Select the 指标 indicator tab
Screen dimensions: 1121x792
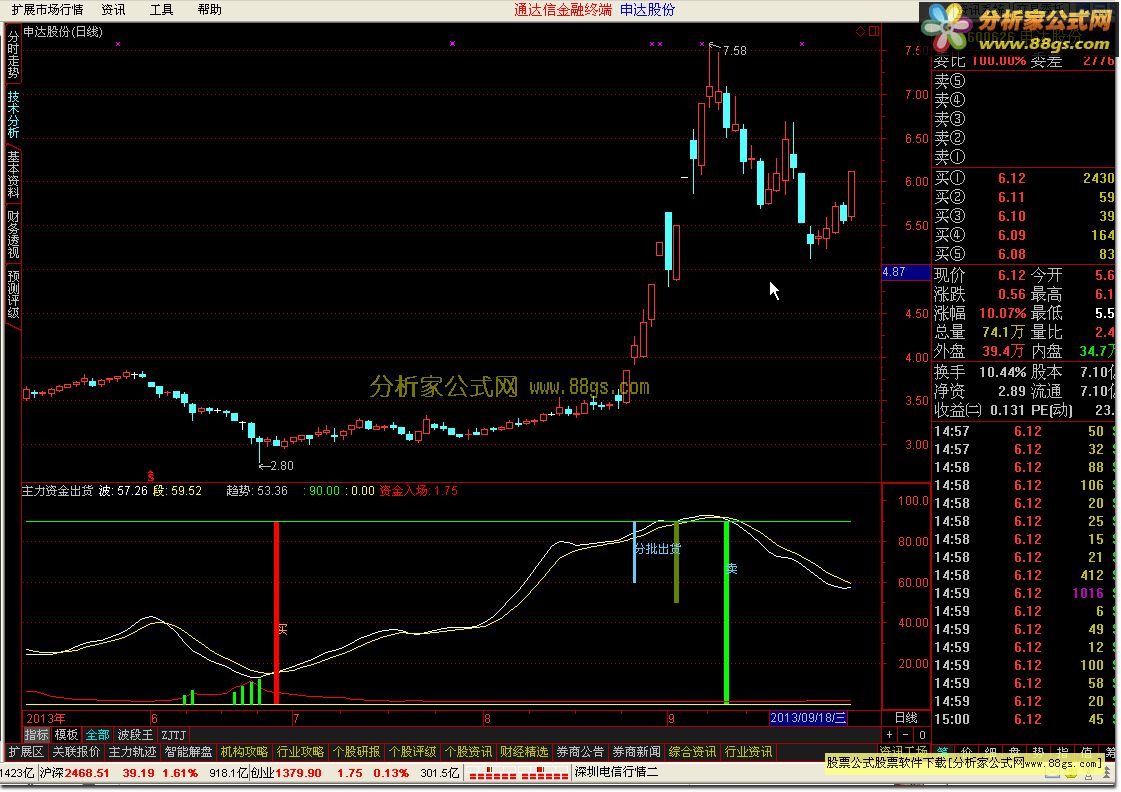pyautogui.click(x=36, y=735)
